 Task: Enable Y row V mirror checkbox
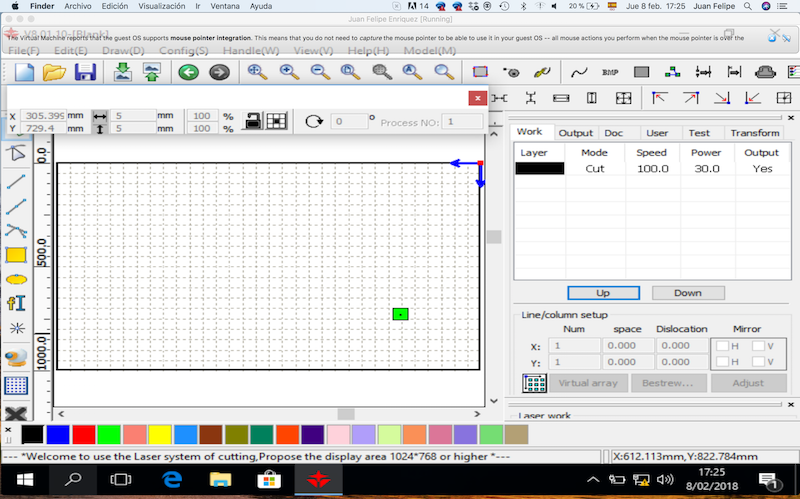point(758,362)
